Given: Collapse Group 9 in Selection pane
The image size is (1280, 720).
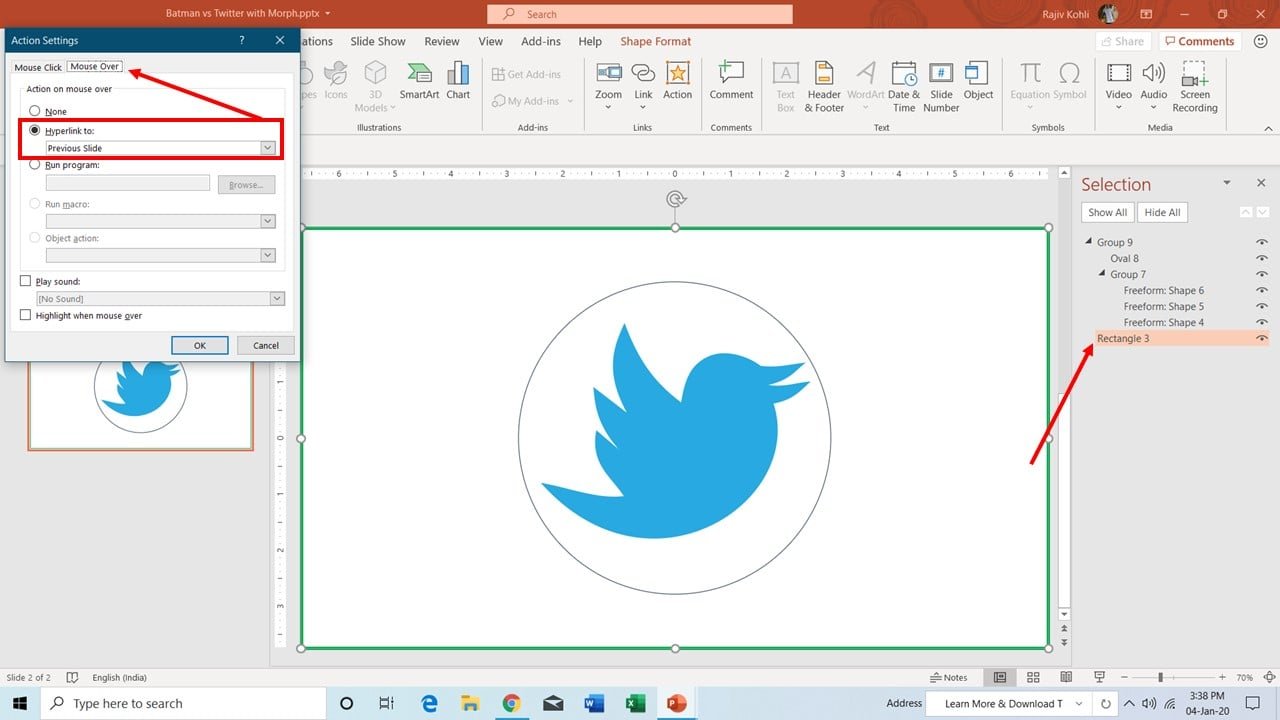Looking at the screenshot, I should pyautogui.click(x=1089, y=242).
